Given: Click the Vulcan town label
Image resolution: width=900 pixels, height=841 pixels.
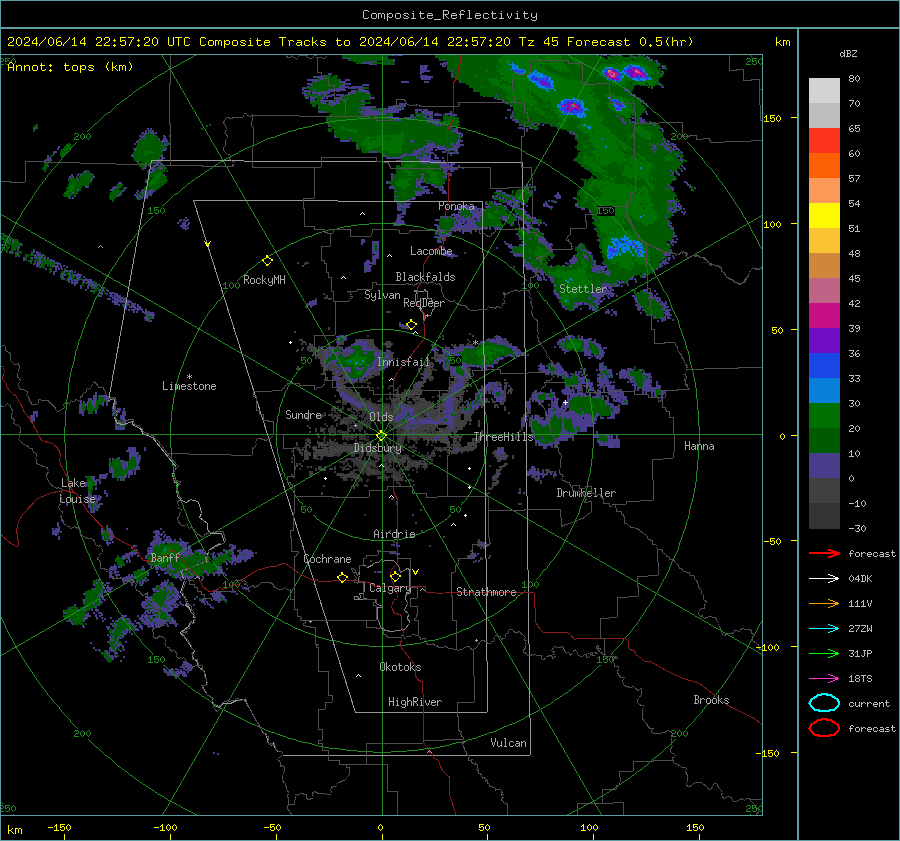Looking at the screenshot, I should point(508,743).
